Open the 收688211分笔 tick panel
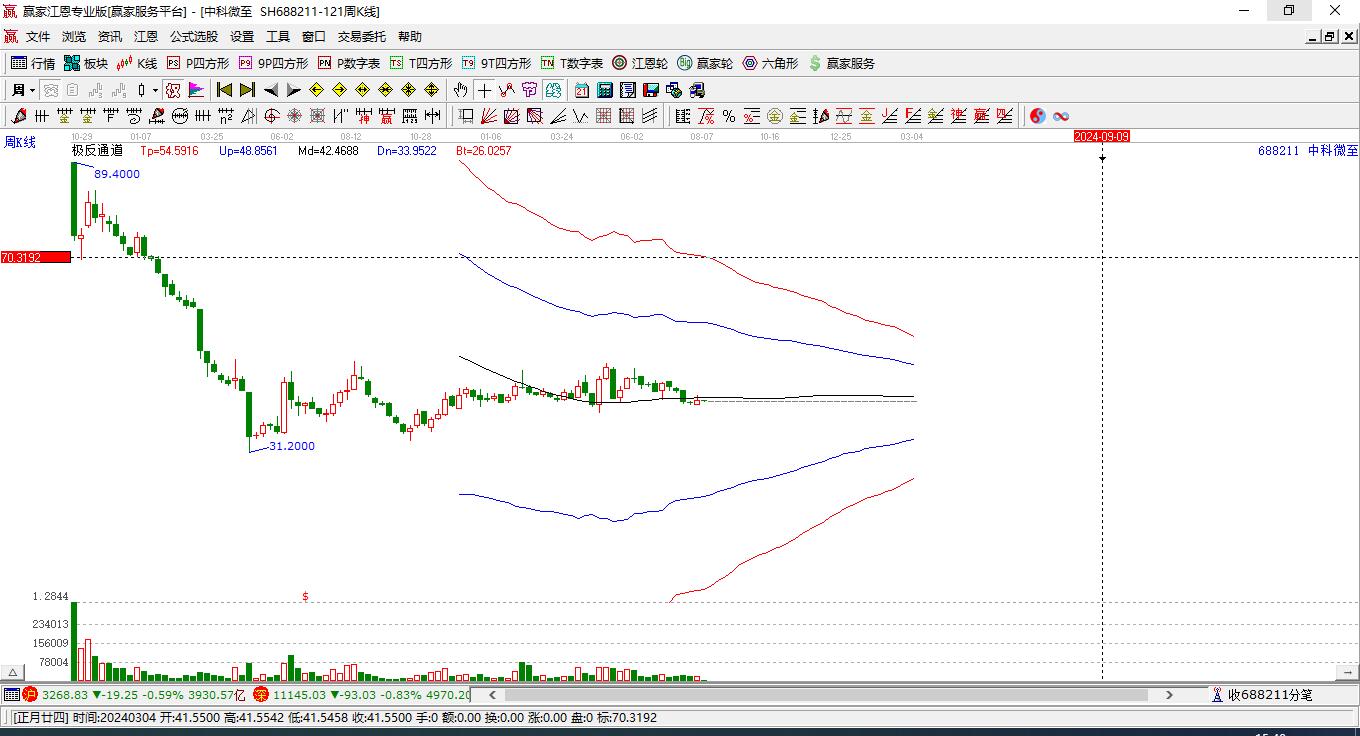The width and height of the screenshot is (1360, 736). [1262, 694]
